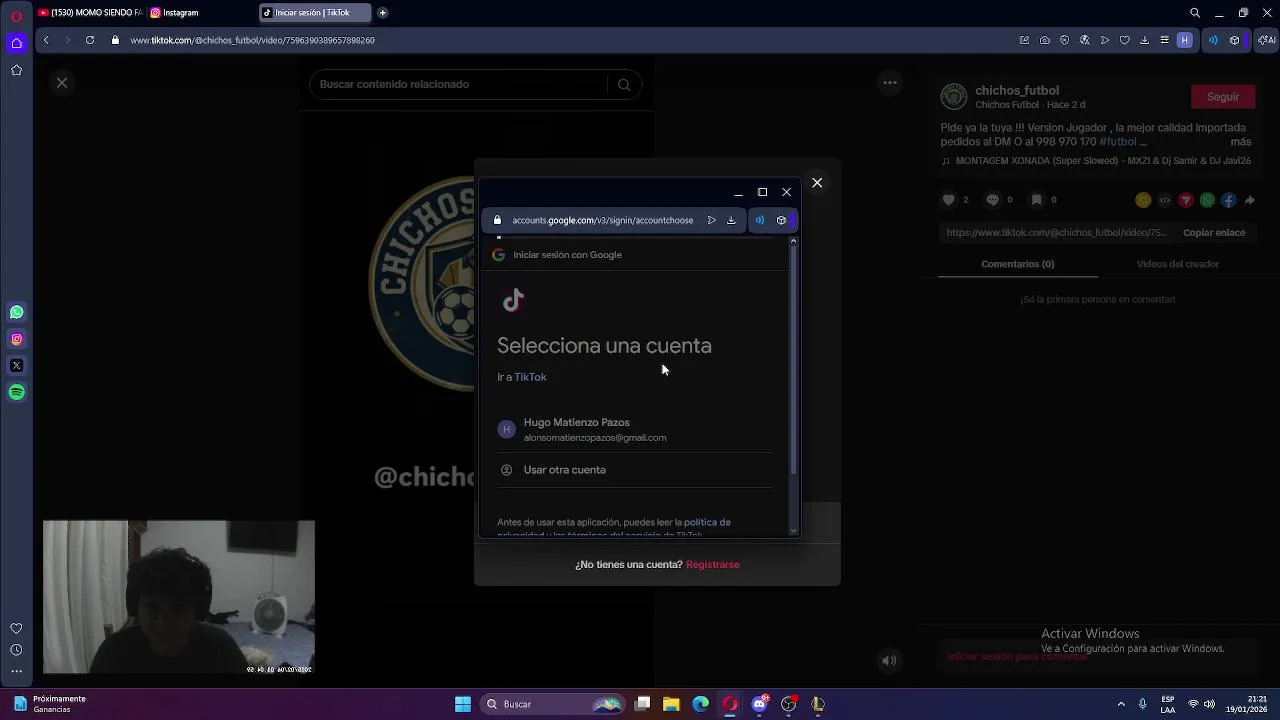Open the Opera AI assistant button
1280x720 pixels.
coord(1267,40)
